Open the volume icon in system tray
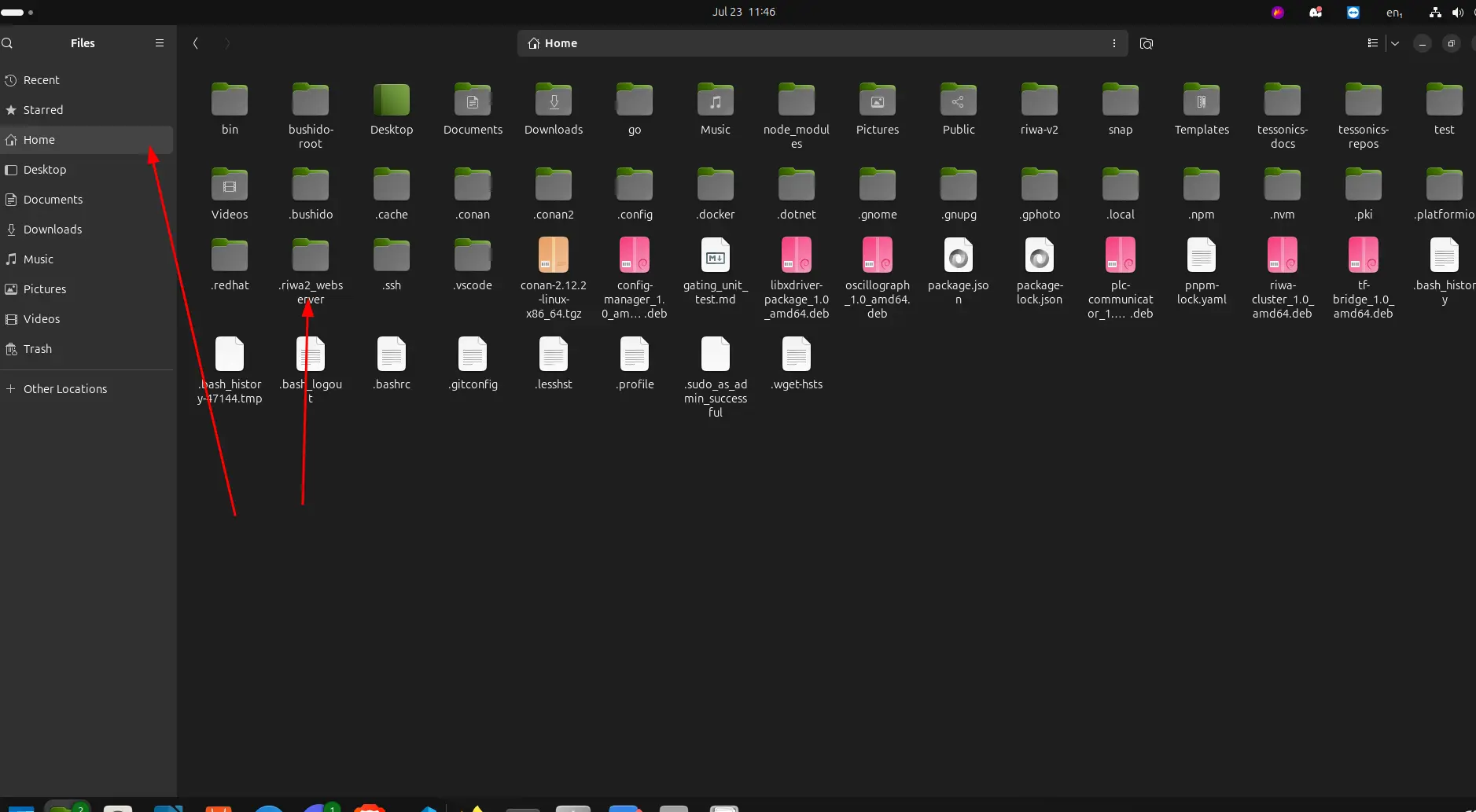The image size is (1476, 812). click(x=1457, y=13)
